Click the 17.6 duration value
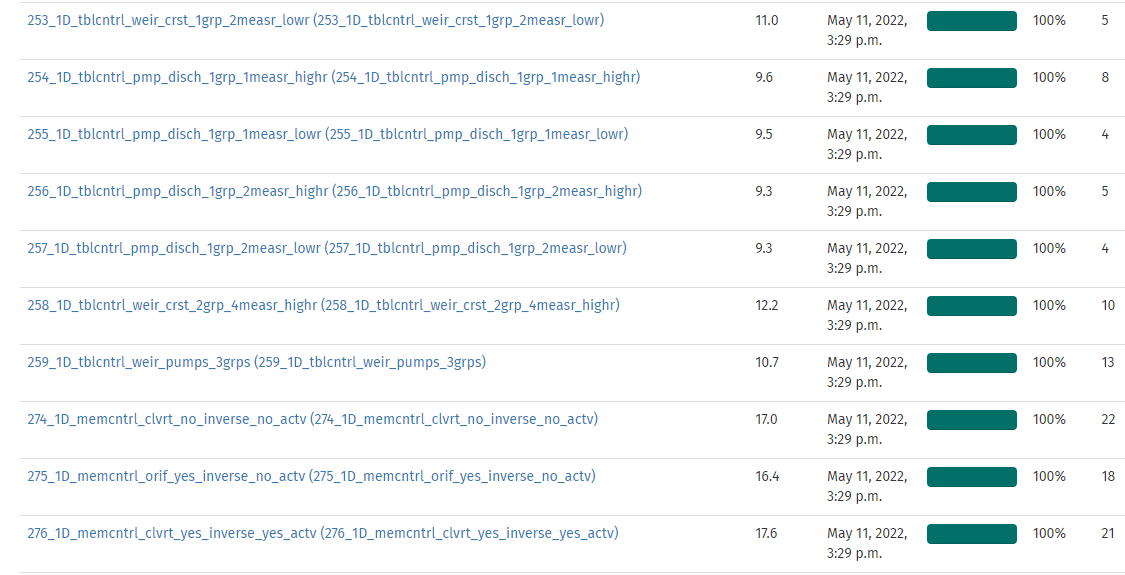 click(766, 533)
